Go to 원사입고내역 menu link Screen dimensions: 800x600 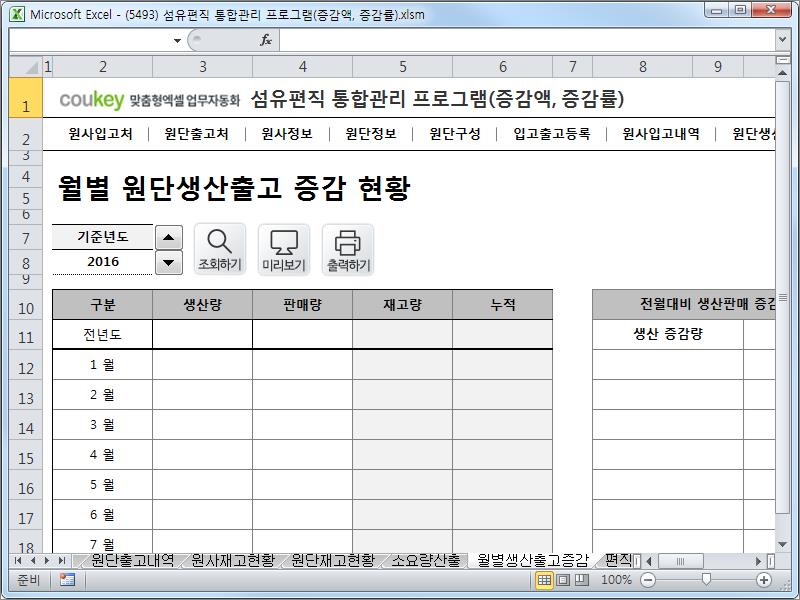661,134
